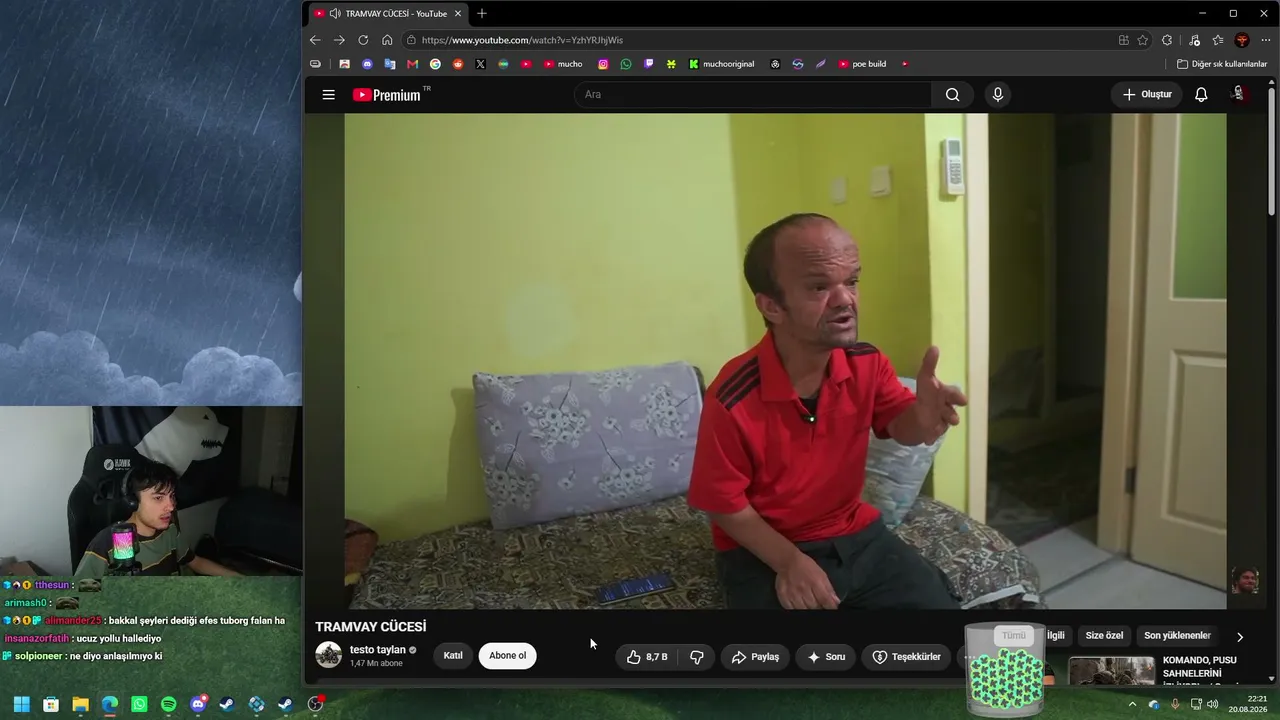Add this page to favorites star
The height and width of the screenshot is (720, 1280).
(1143, 40)
